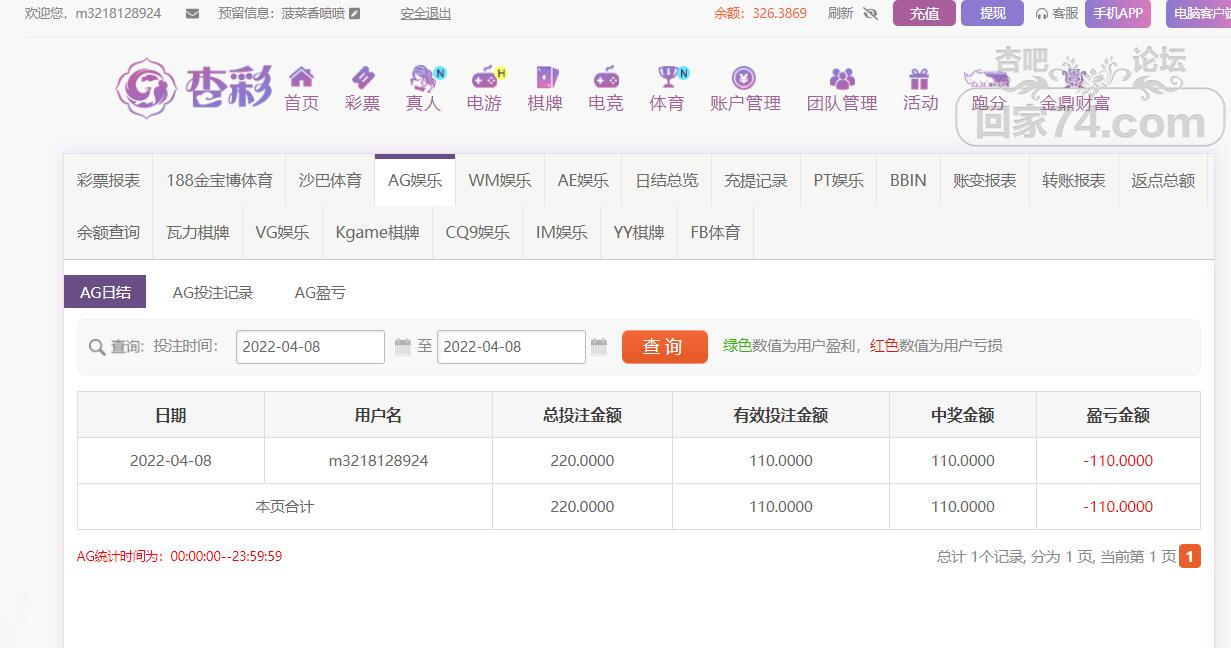Open 账户管理 account management icon
Viewport: 1231px width, 648px height.
tap(744, 79)
